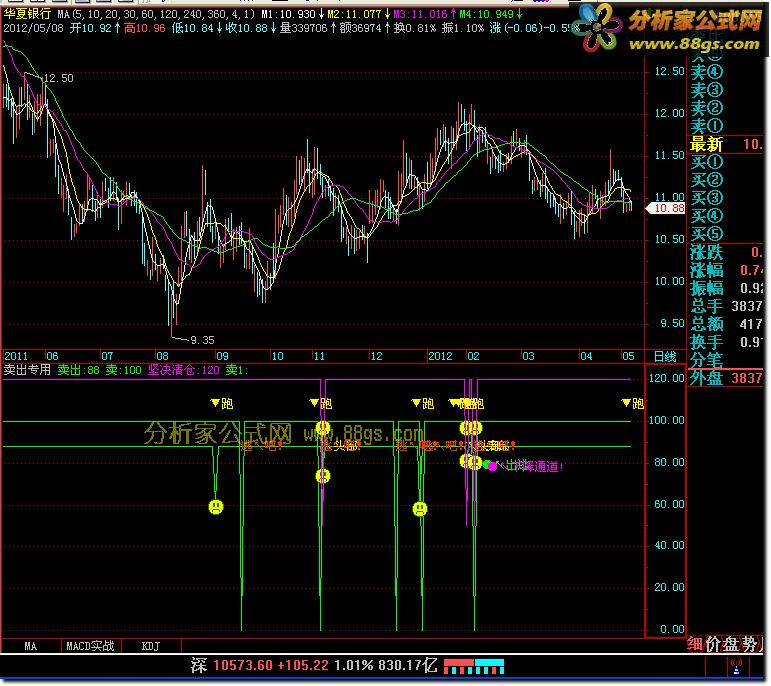Select the 卖② ask row
The height and width of the screenshot is (686, 771).
pos(727,108)
